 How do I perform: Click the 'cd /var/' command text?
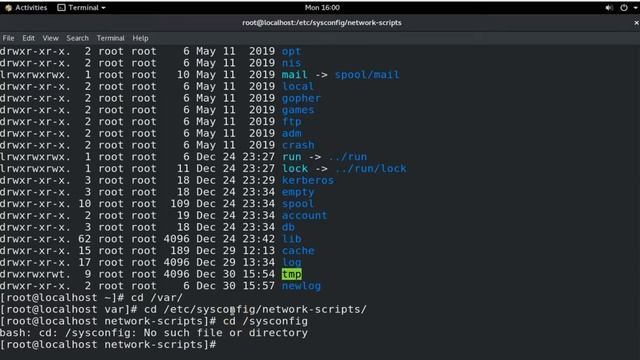157,298
